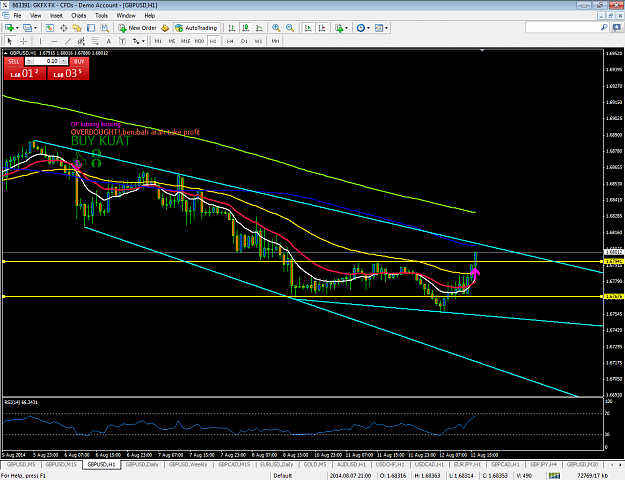The height and width of the screenshot is (480, 625).
Task: Zoom in on the chart
Action: click(276, 28)
